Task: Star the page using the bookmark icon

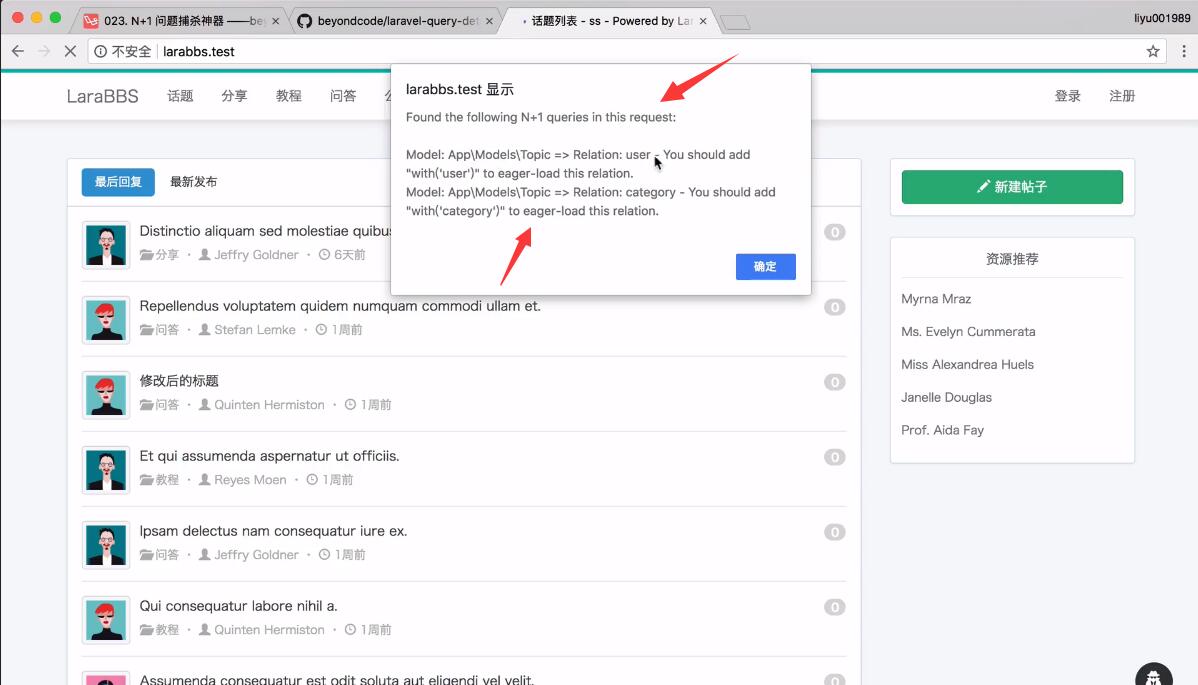Action: 1152,51
